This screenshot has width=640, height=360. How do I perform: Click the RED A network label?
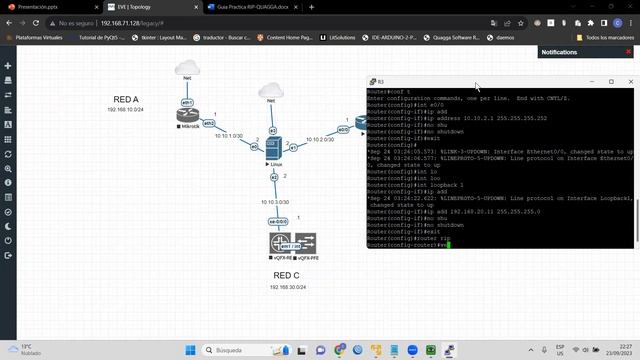point(126,99)
